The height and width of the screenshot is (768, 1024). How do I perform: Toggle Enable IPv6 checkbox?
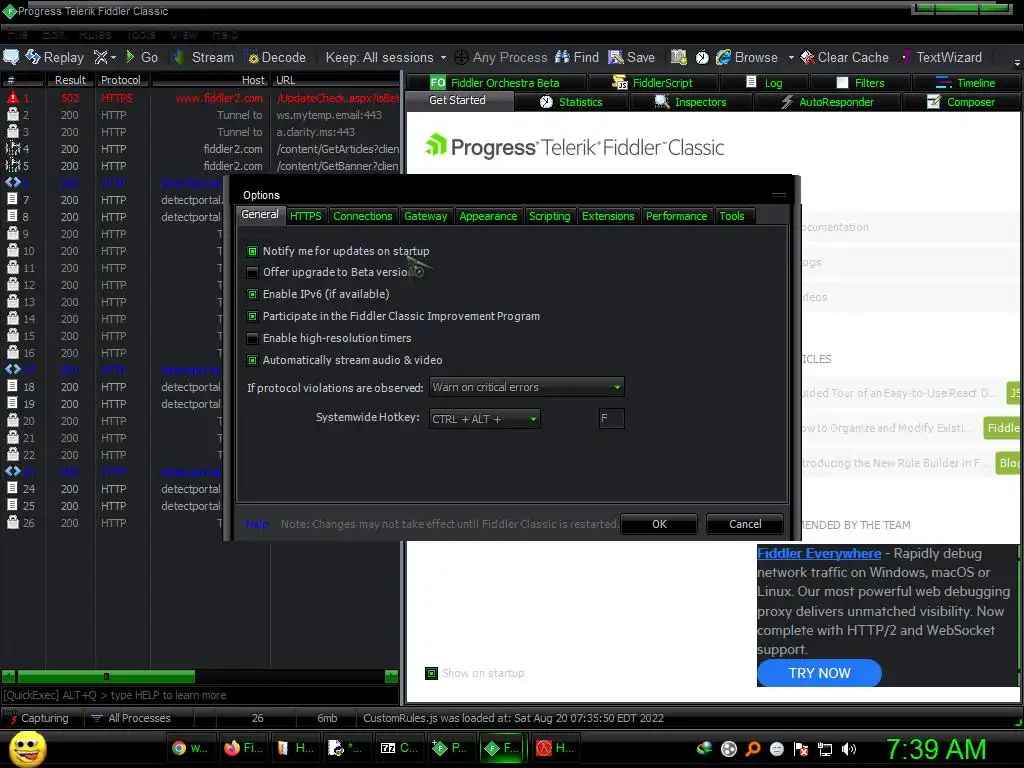pos(252,295)
